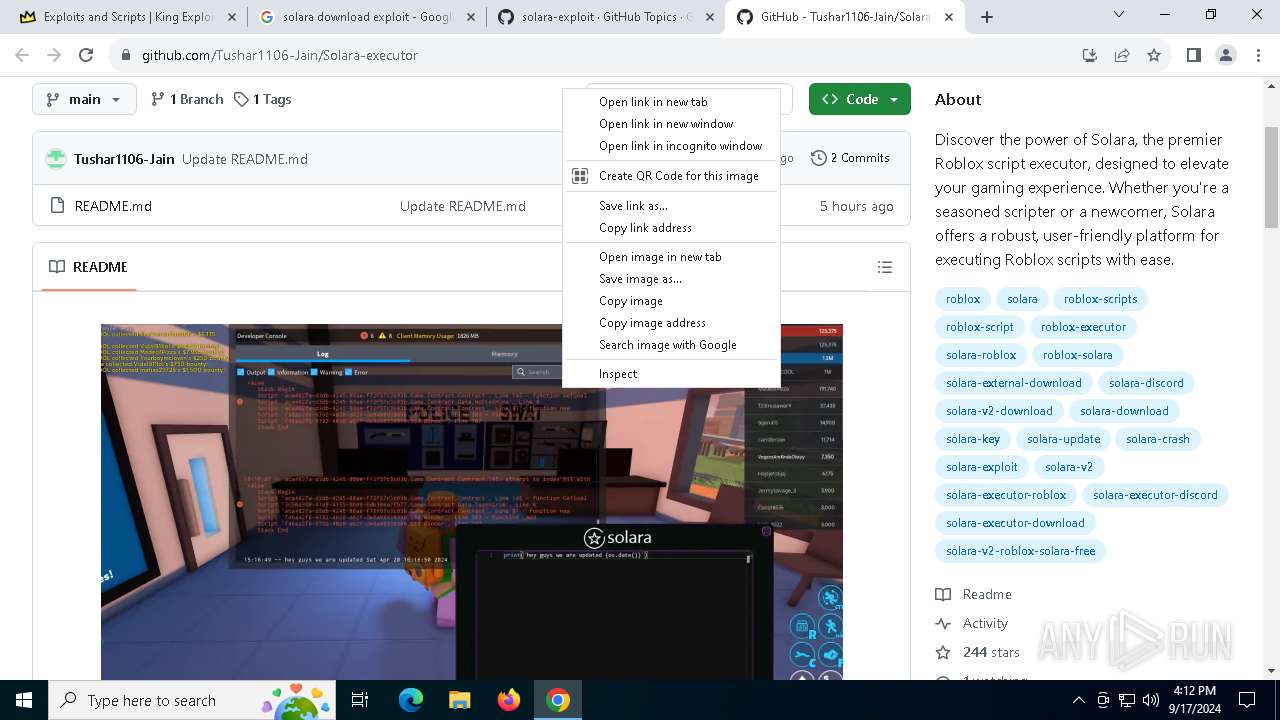Open the 2 Commits link
Viewport: 1280px width, 720px height.
pyautogui.click(x=850, y=158)
